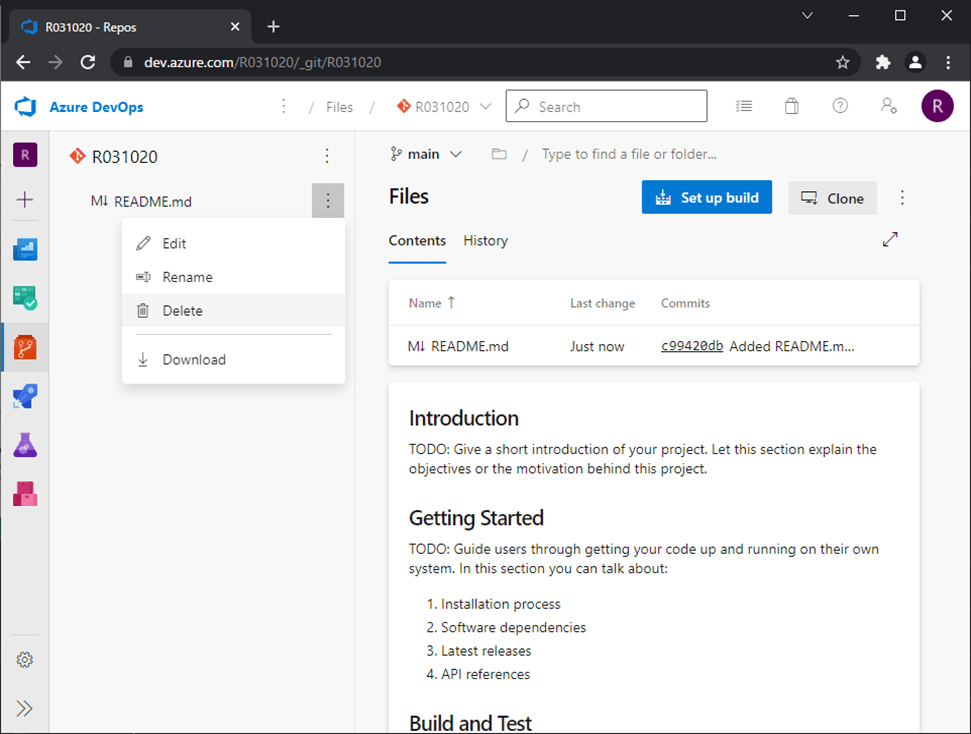Open the Azure DevOps home logo
This screenshot has width=971, height=734.
25,107
